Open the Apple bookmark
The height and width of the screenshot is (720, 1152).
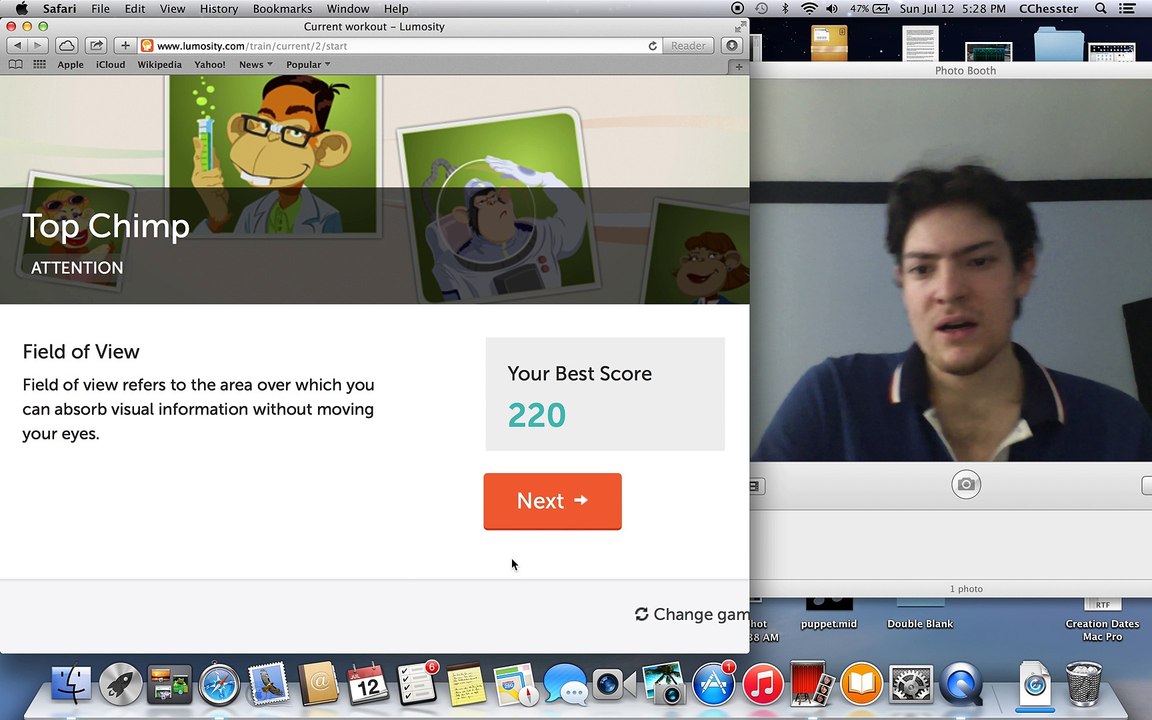pos(71,65)
